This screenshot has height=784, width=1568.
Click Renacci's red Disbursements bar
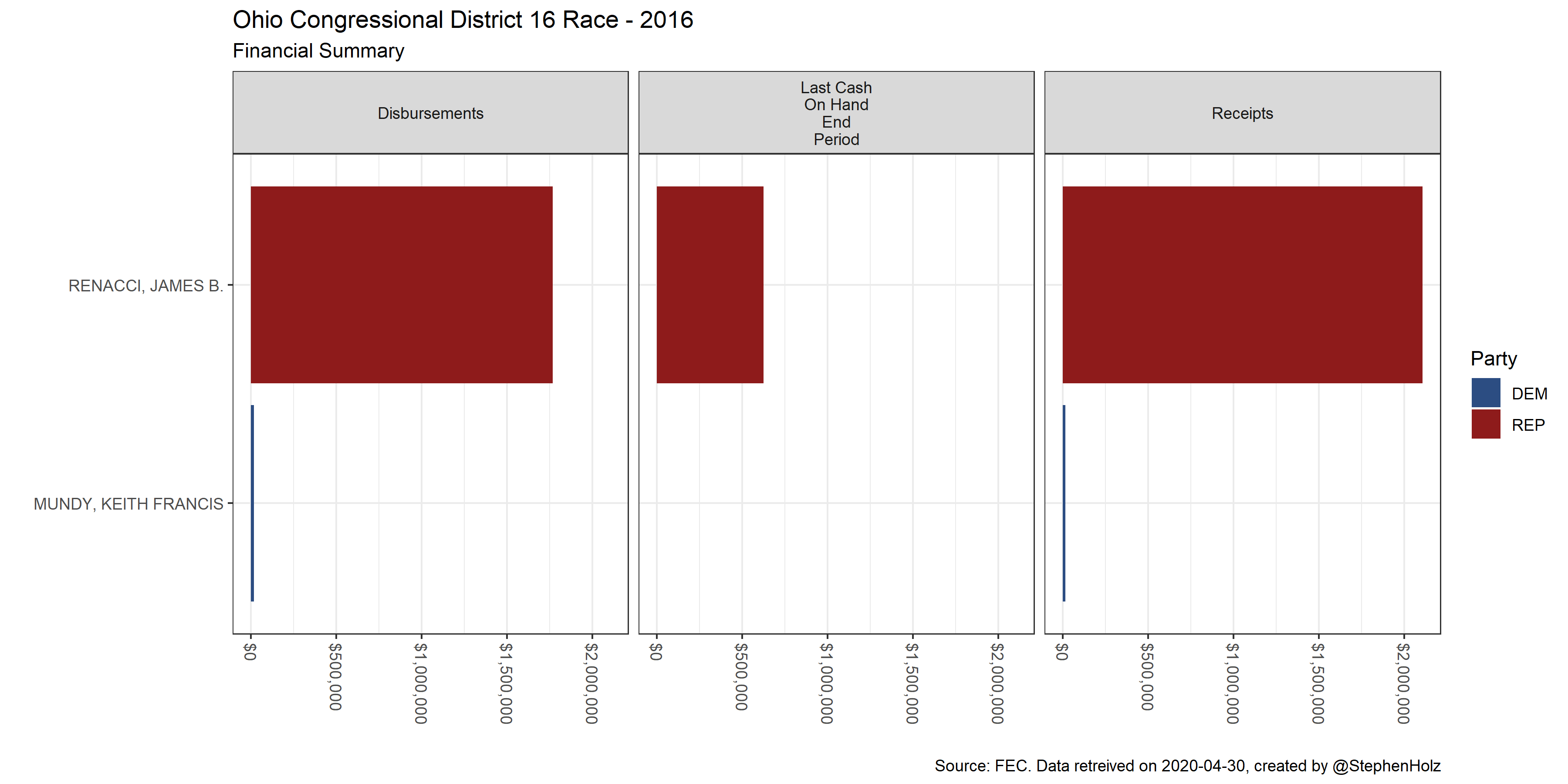point(402,284)
